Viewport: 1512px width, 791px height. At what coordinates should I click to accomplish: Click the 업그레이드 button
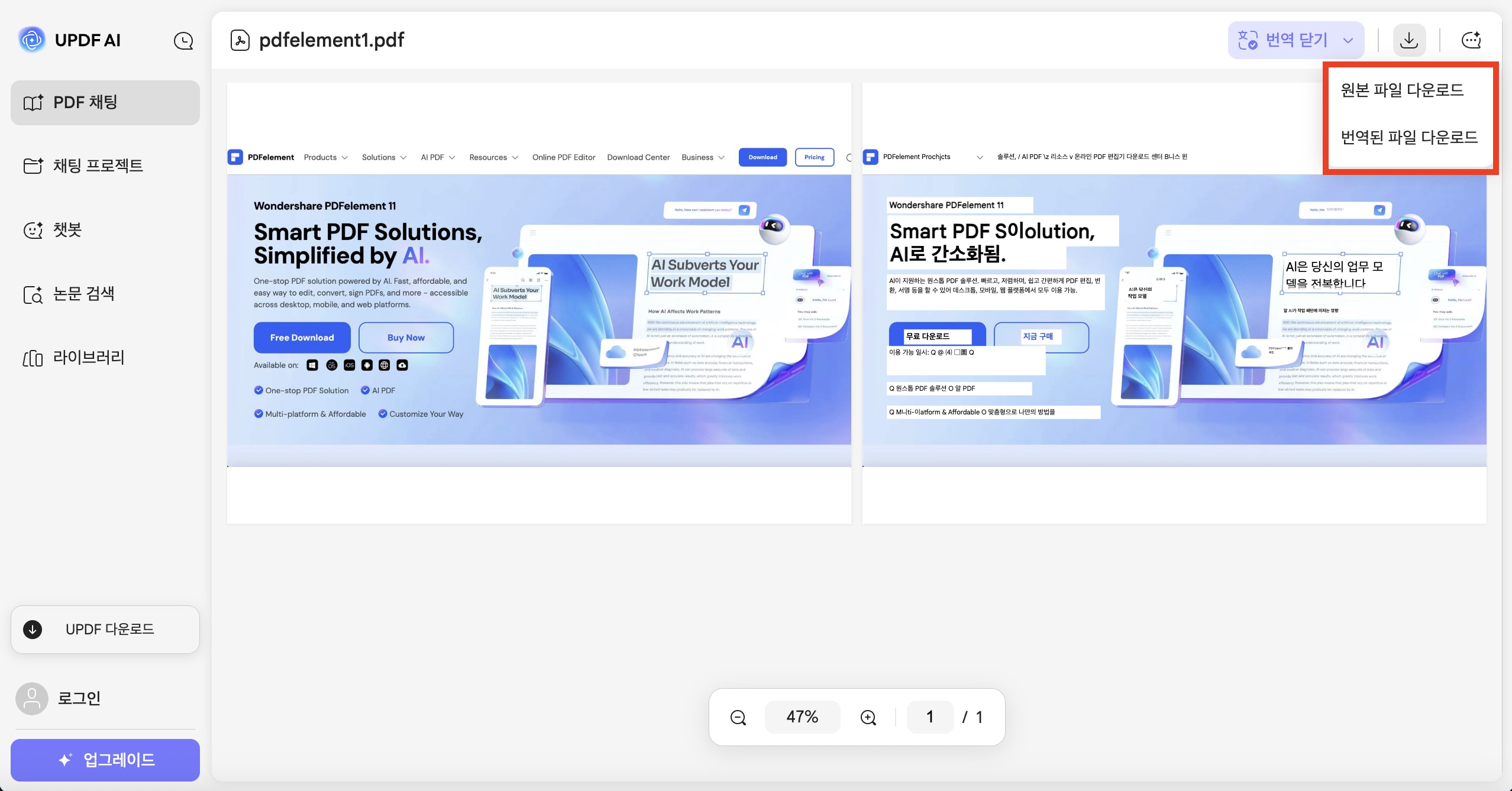point(105,760)
